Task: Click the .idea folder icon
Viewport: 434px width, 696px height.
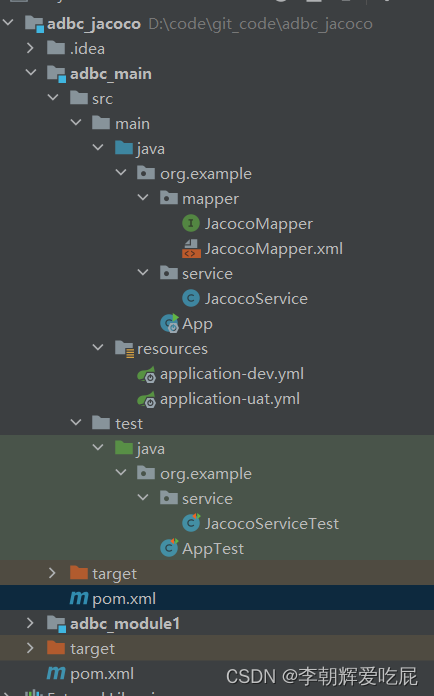Action: point(56,48)
